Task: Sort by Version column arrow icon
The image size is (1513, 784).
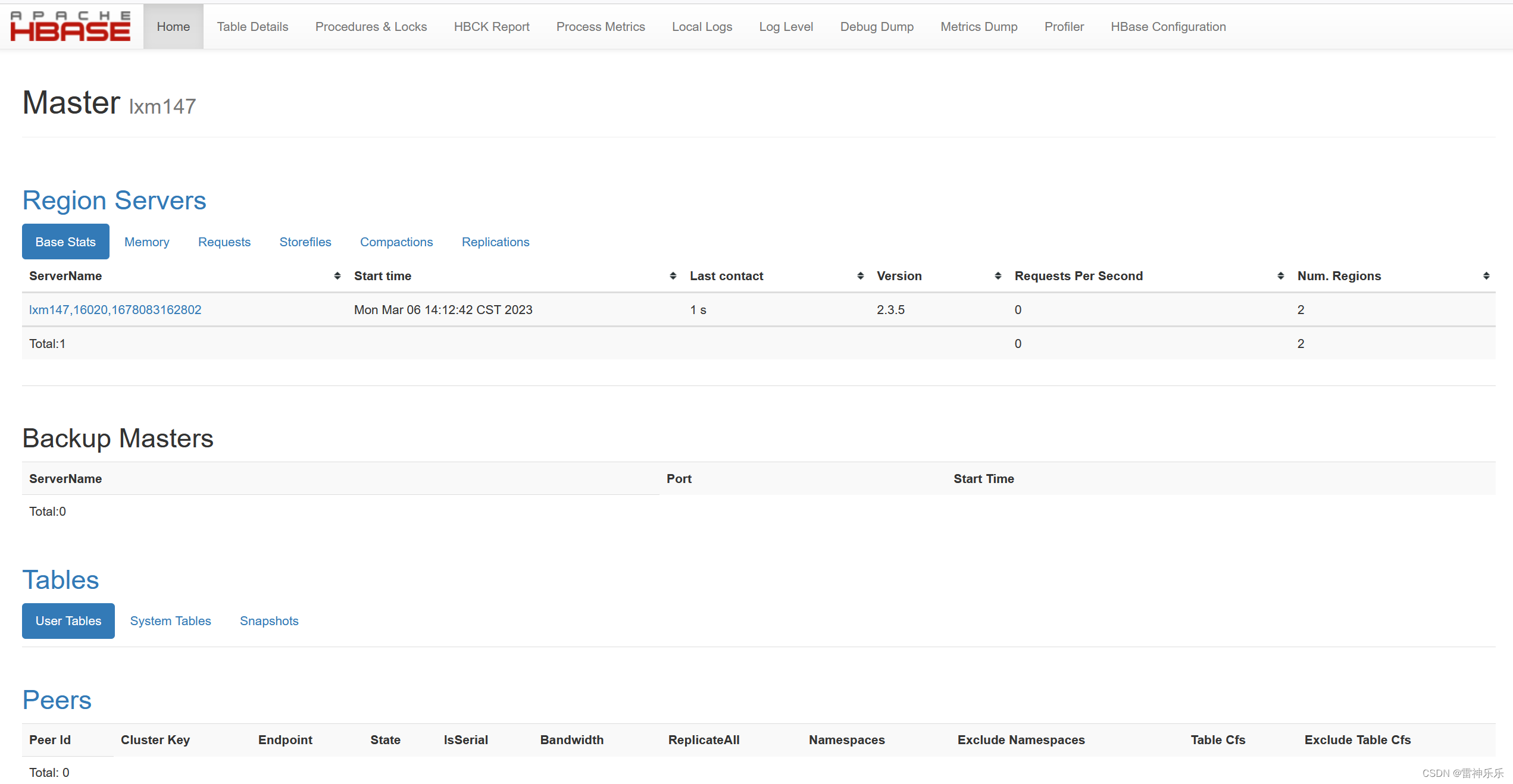Action: [x=998, y=276]
